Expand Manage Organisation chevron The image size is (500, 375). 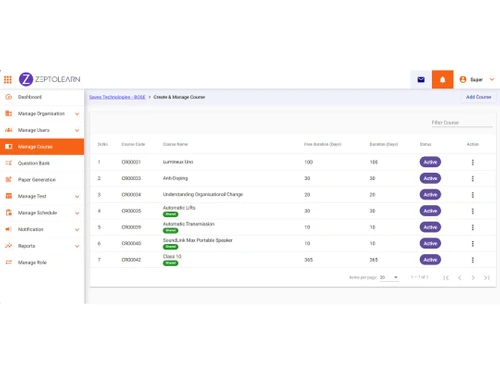pyautogui.click(x=77, y=114)
